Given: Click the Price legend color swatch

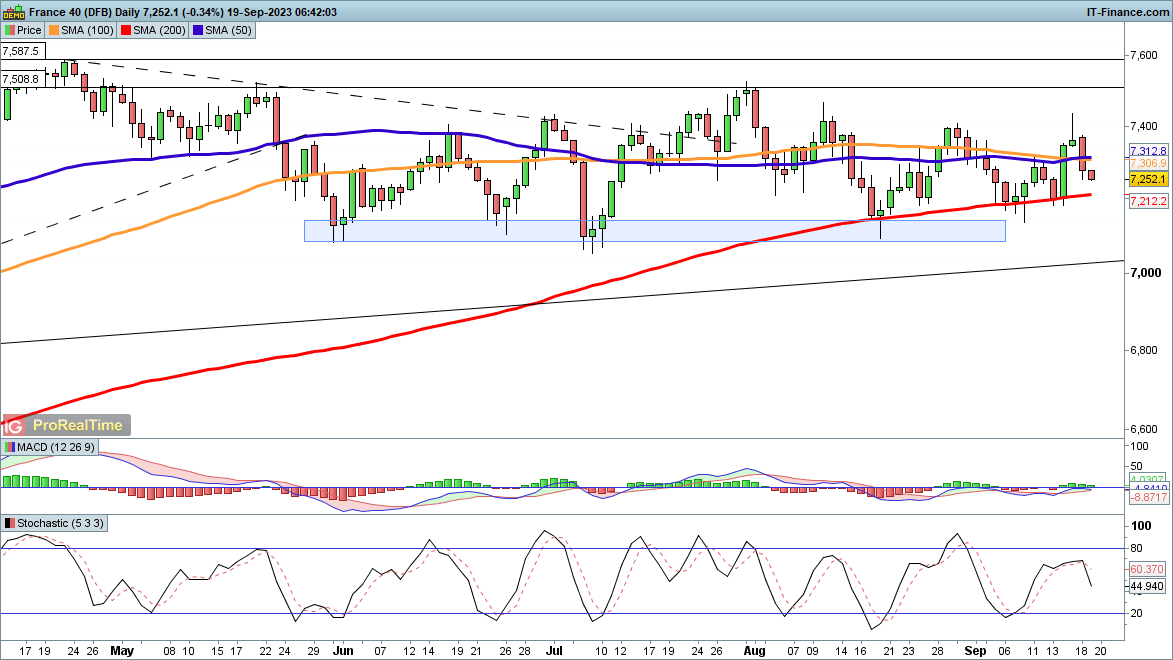Looking at the screenshot, I should [x=10, y=31].
